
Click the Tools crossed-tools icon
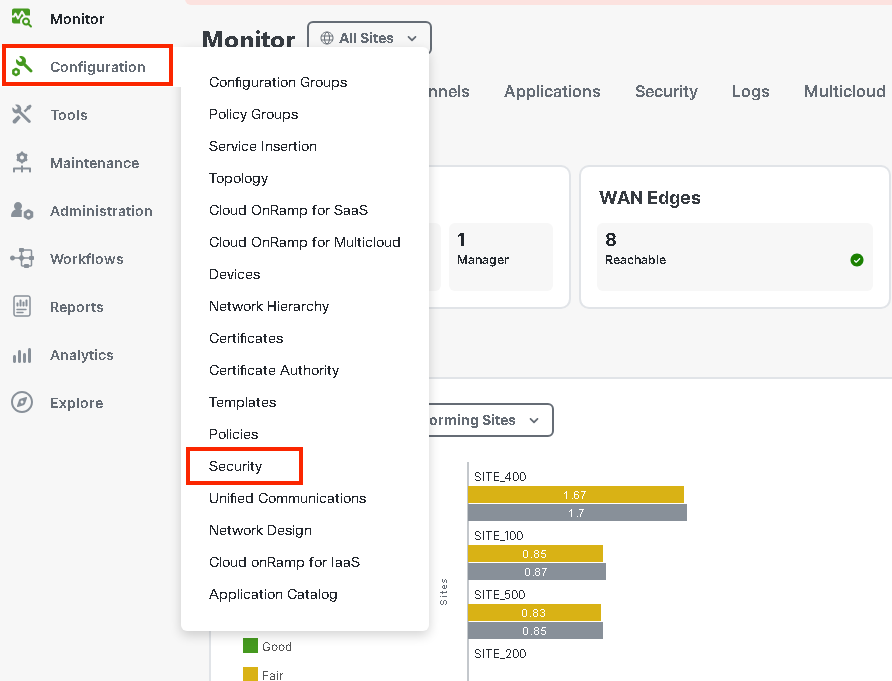point(22,114)
